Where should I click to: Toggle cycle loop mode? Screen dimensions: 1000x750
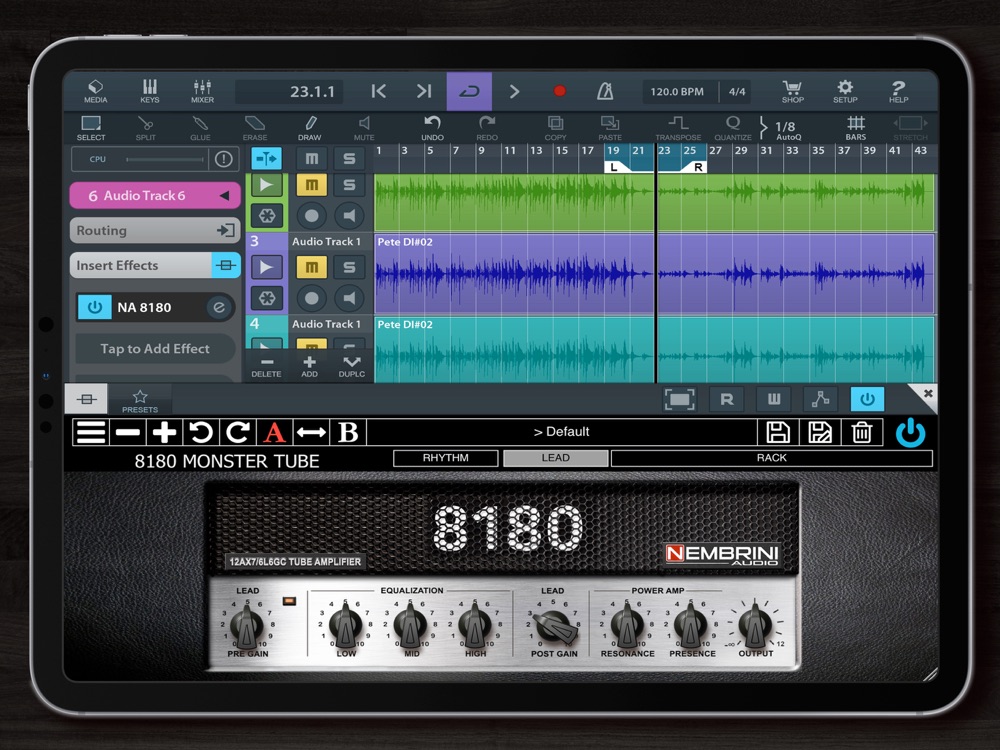(x=469, y=91)
